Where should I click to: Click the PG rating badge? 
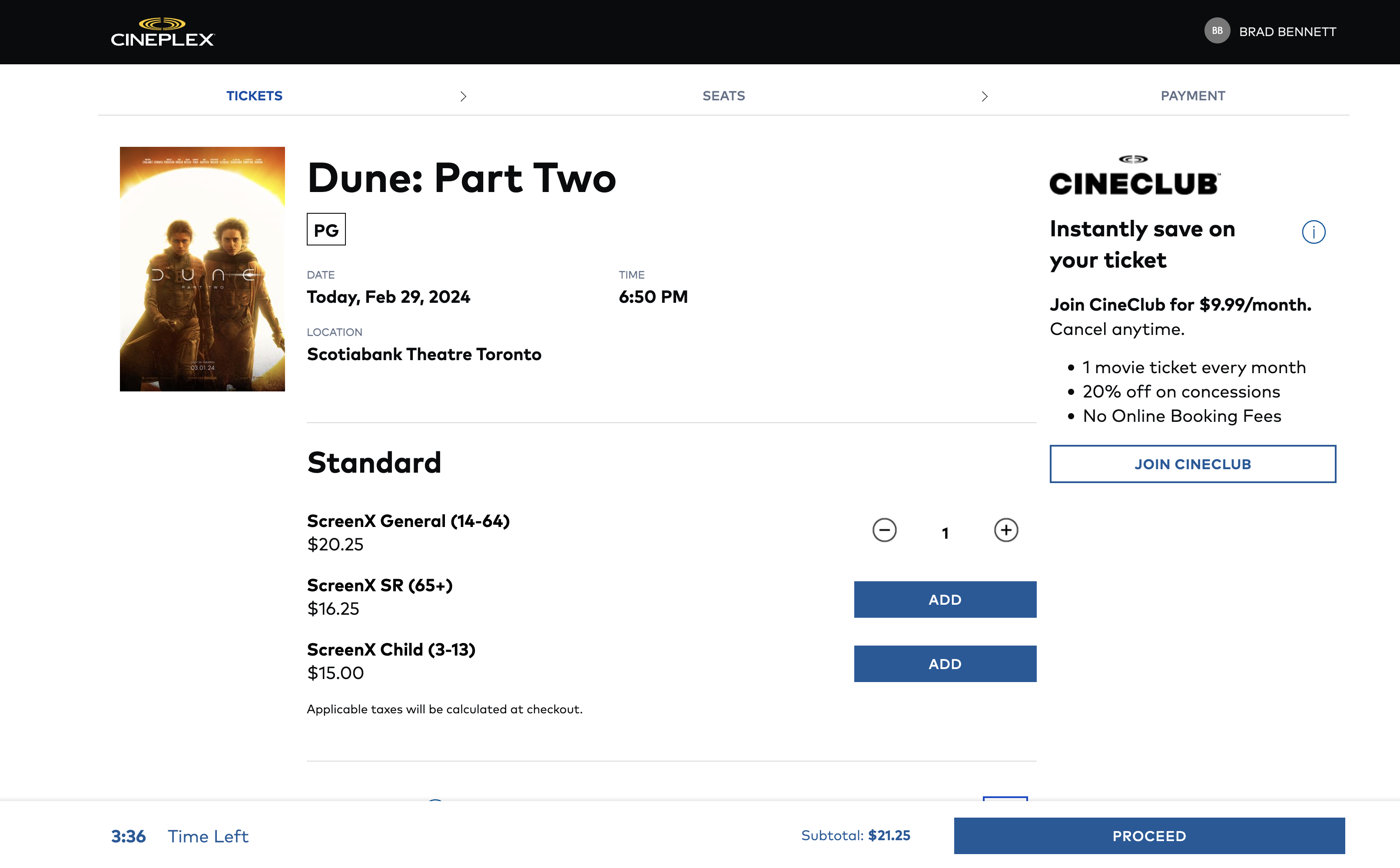pos(326,230)
